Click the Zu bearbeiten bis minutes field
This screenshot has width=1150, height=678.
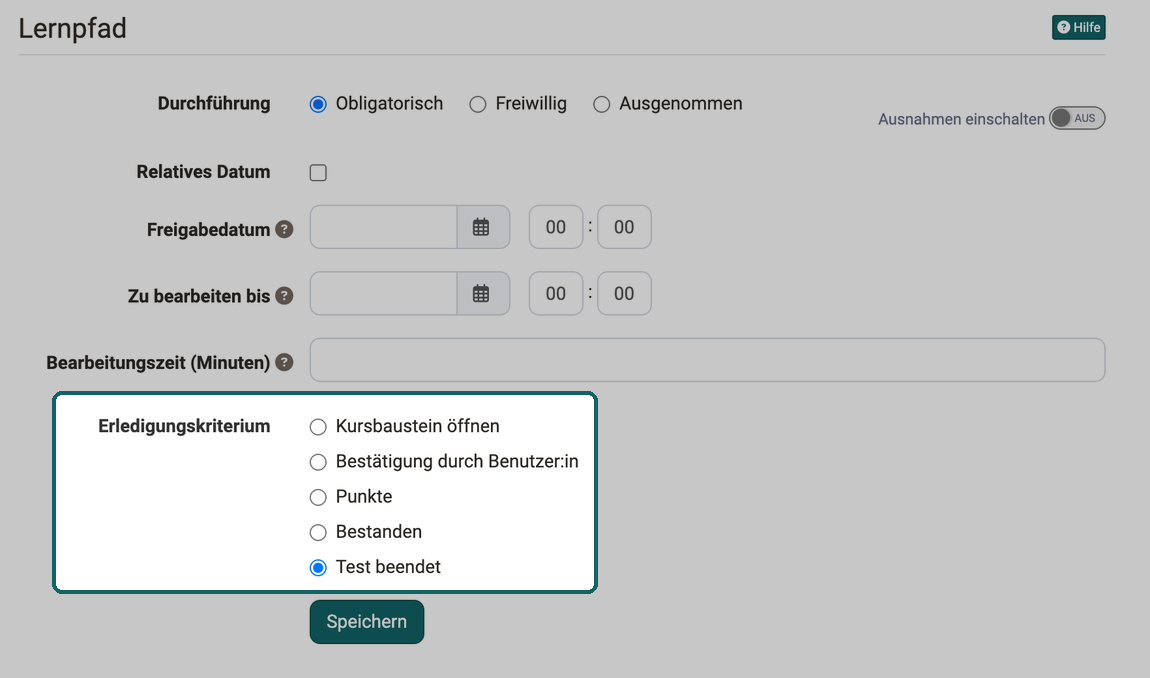pos(624,294)
